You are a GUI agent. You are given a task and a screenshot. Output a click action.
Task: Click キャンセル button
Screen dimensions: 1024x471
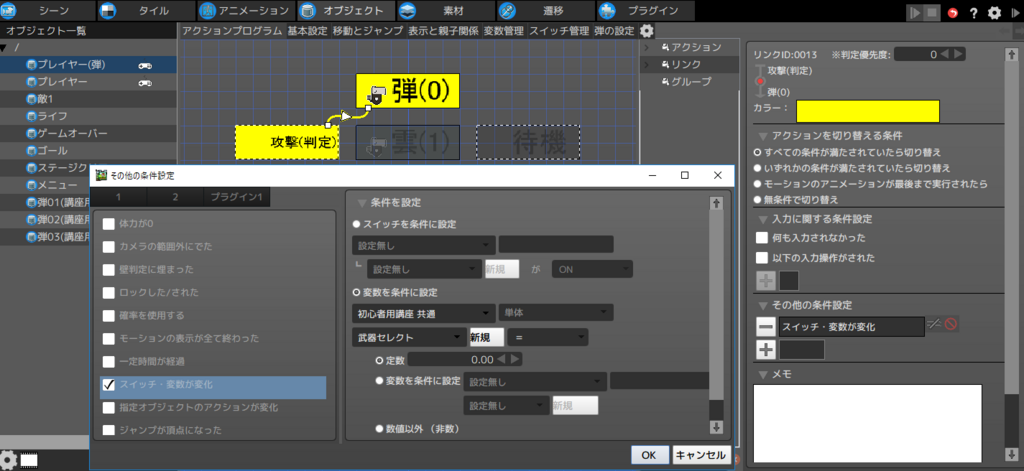tap(701, 455)
